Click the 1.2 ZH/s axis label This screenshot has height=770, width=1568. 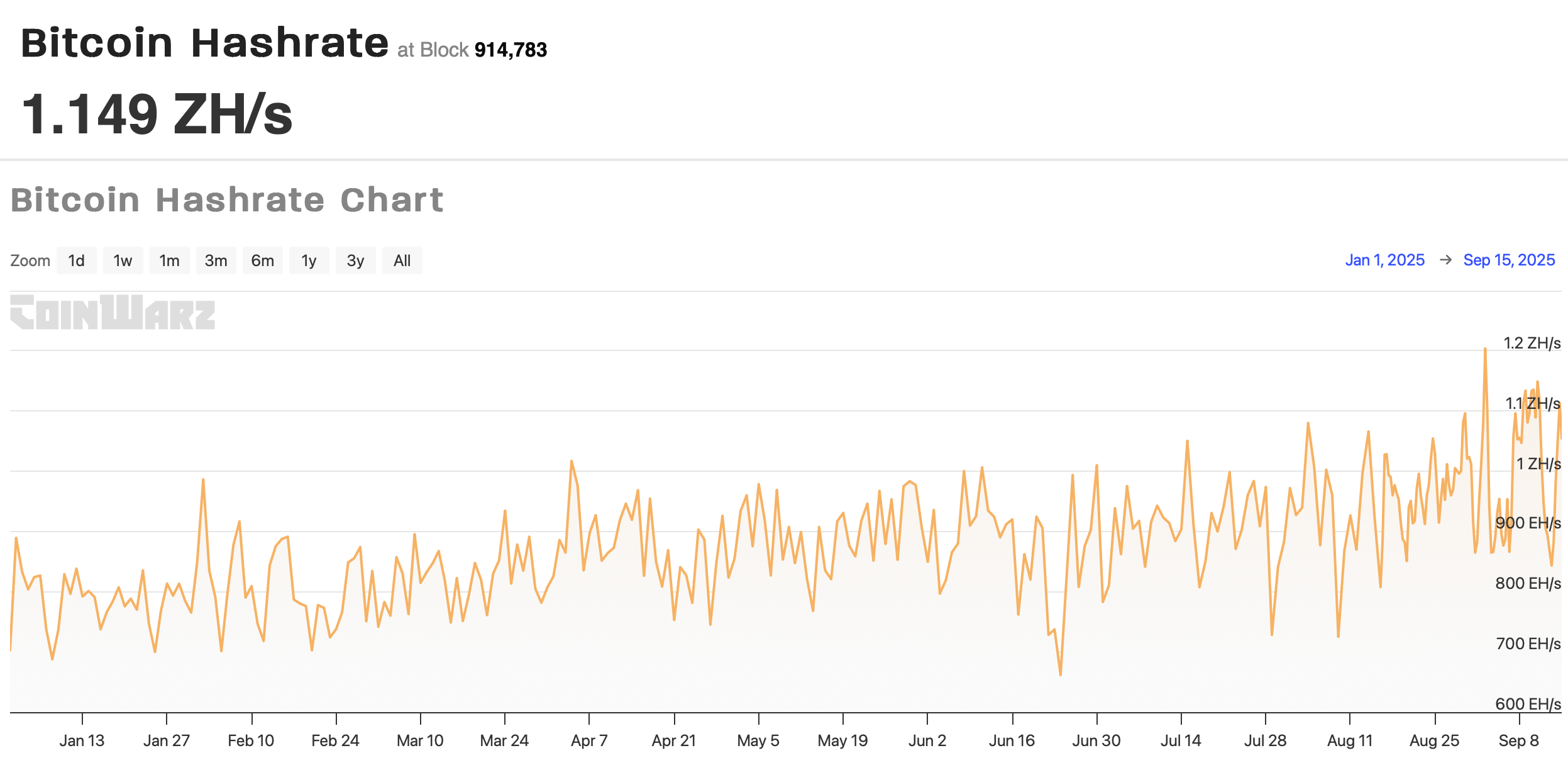(x=1532, y=343)
